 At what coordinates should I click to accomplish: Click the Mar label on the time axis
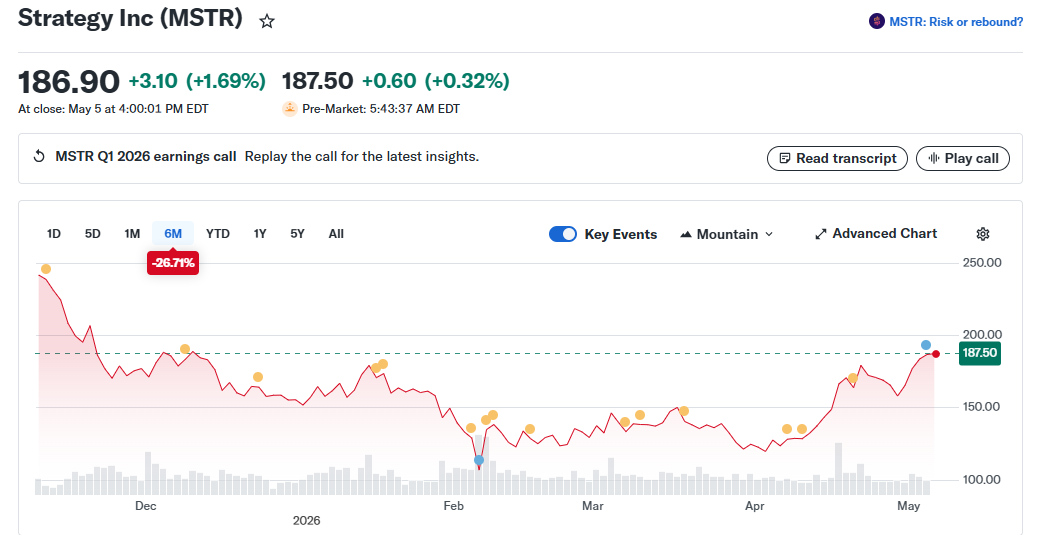tap(593, 506)
